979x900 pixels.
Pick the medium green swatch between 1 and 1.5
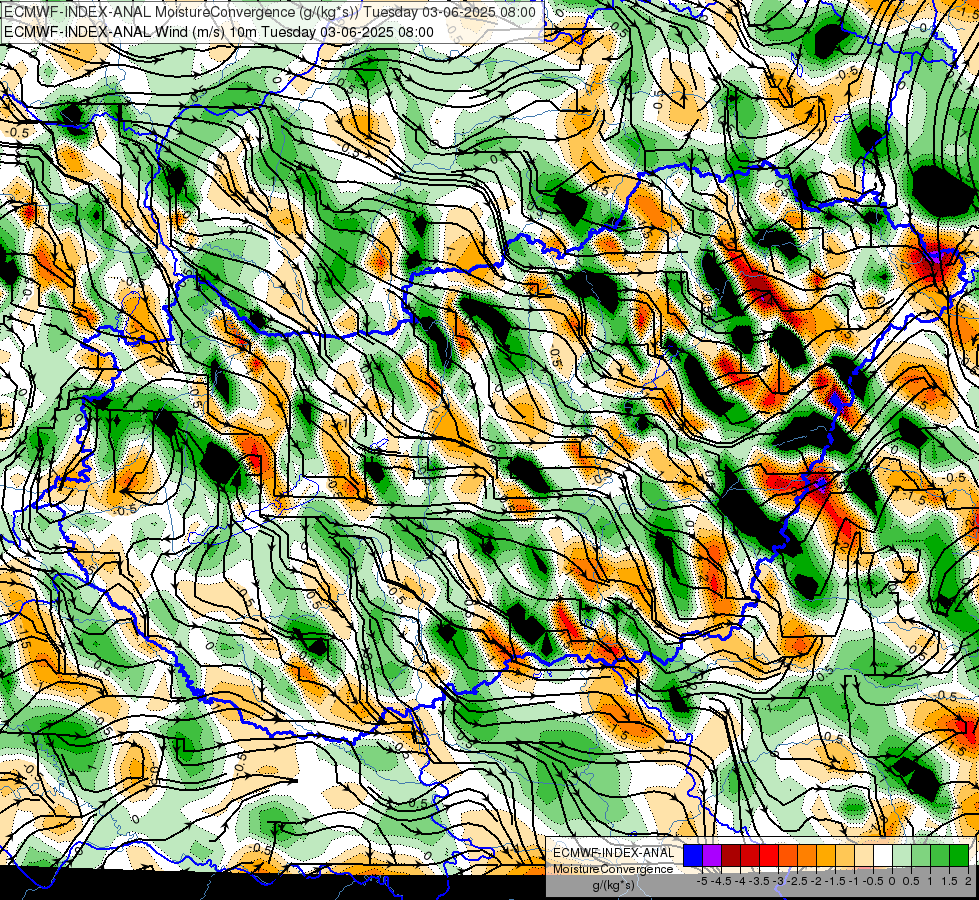pos(940,855)
